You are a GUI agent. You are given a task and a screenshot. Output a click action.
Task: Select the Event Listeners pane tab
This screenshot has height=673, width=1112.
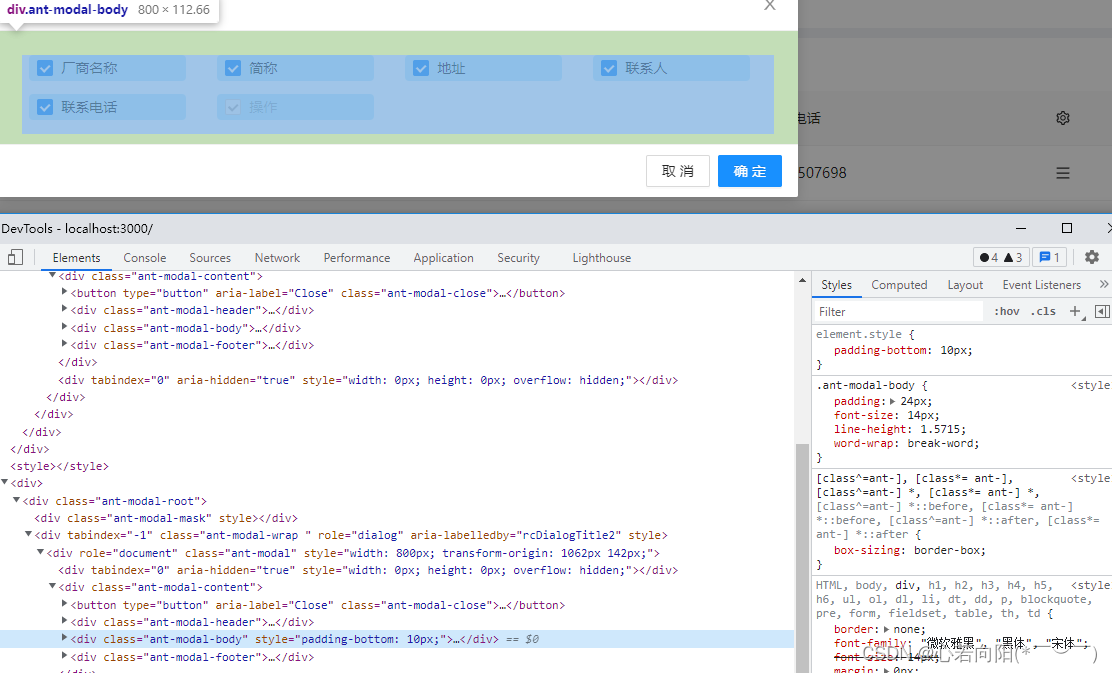(1042, 284)
